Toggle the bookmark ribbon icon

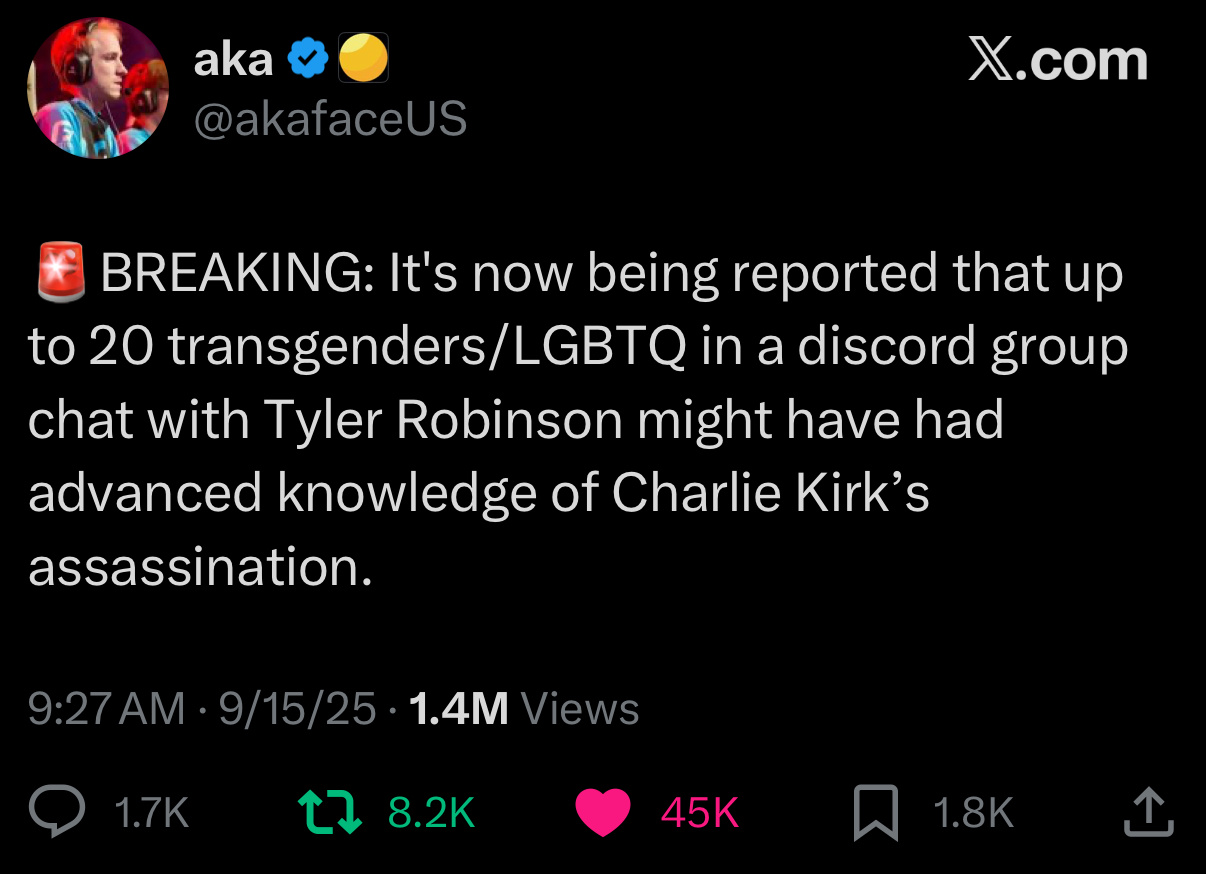pyautogui.click(x=877, y=812)
